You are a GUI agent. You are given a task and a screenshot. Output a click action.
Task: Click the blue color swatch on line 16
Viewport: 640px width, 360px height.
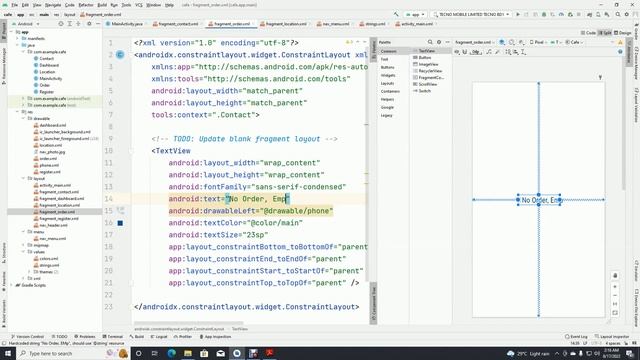tap(120, 223)
